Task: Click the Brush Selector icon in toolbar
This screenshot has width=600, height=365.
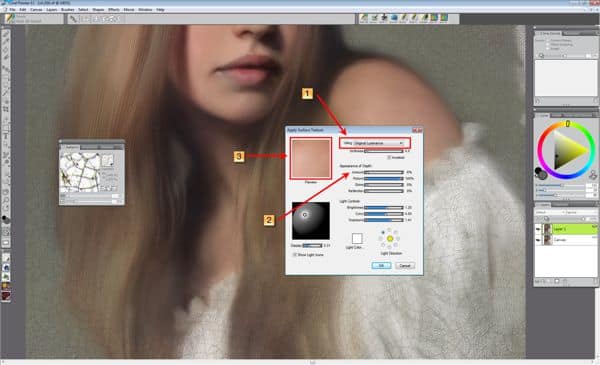Action: (x=9, y=19)
